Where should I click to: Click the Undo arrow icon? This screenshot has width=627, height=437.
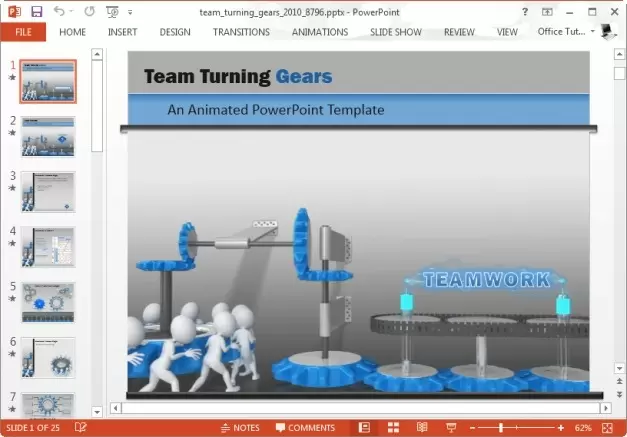[x=59, y=11]
